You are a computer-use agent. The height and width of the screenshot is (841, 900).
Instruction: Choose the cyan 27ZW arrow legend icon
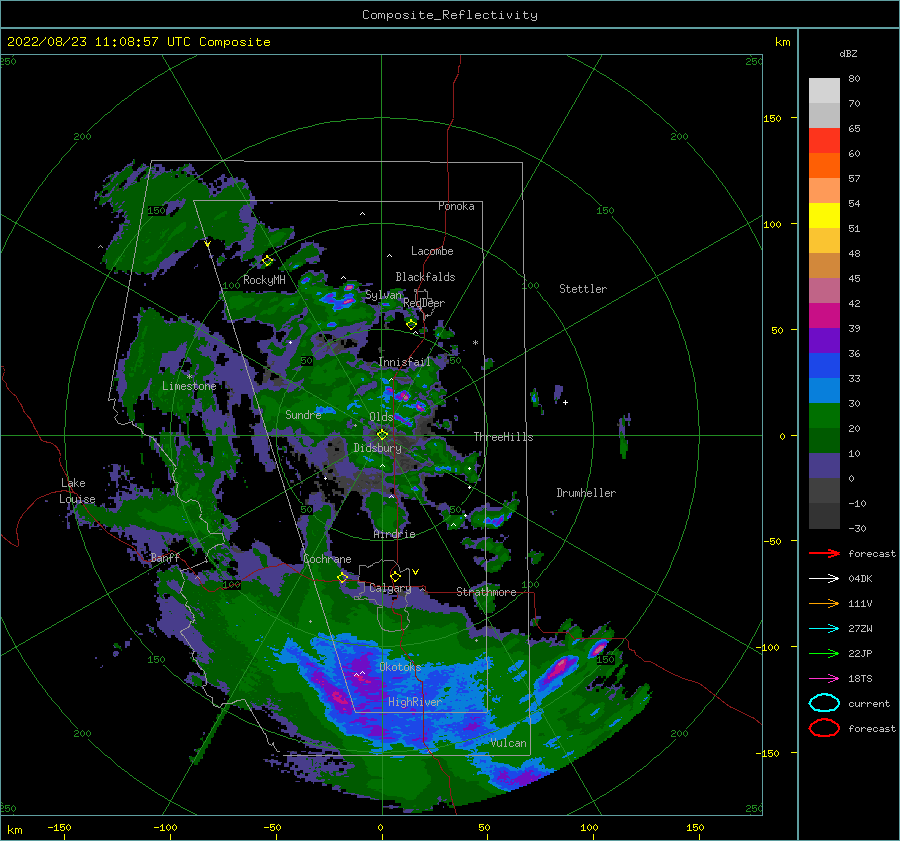[x=824, y=629]
